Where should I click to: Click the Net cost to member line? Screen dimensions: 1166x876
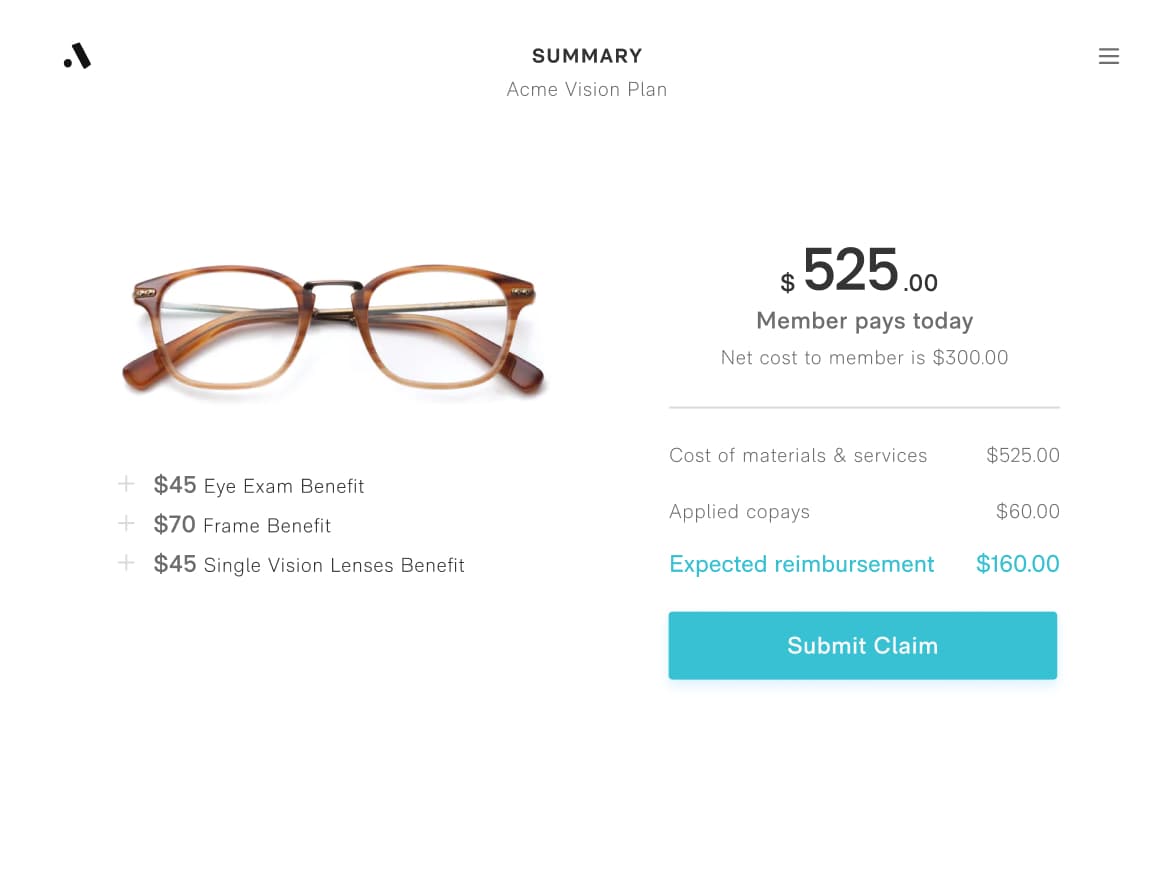[864, 358]
